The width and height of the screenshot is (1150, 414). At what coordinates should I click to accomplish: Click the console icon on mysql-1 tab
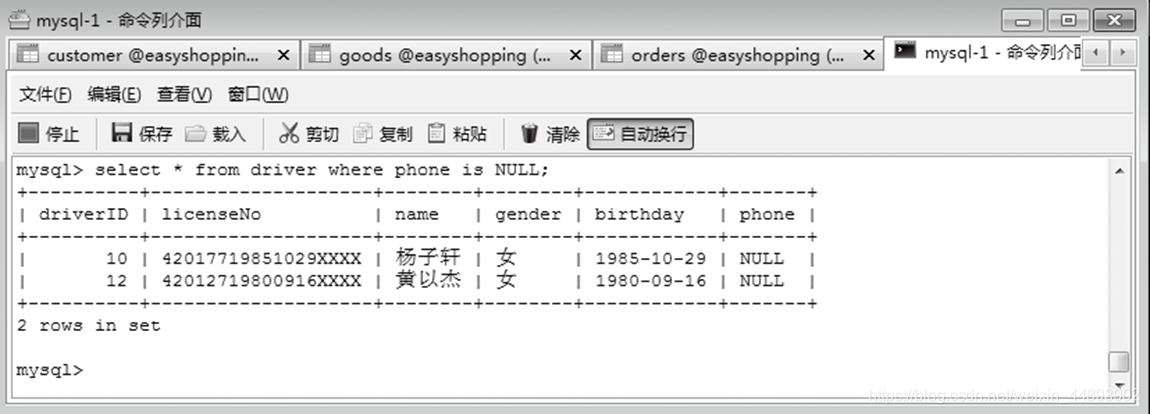pos(905,51)
